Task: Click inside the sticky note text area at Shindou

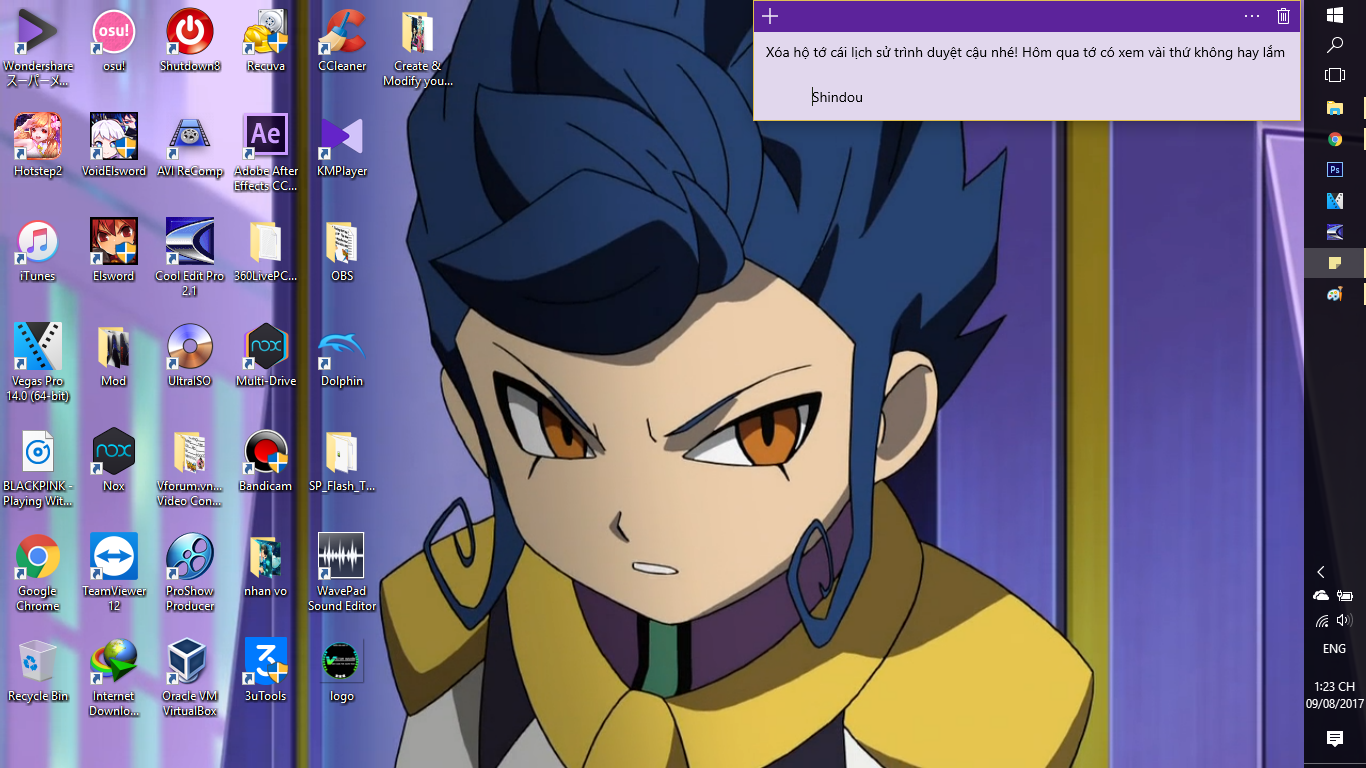Action: pos(837,97)
